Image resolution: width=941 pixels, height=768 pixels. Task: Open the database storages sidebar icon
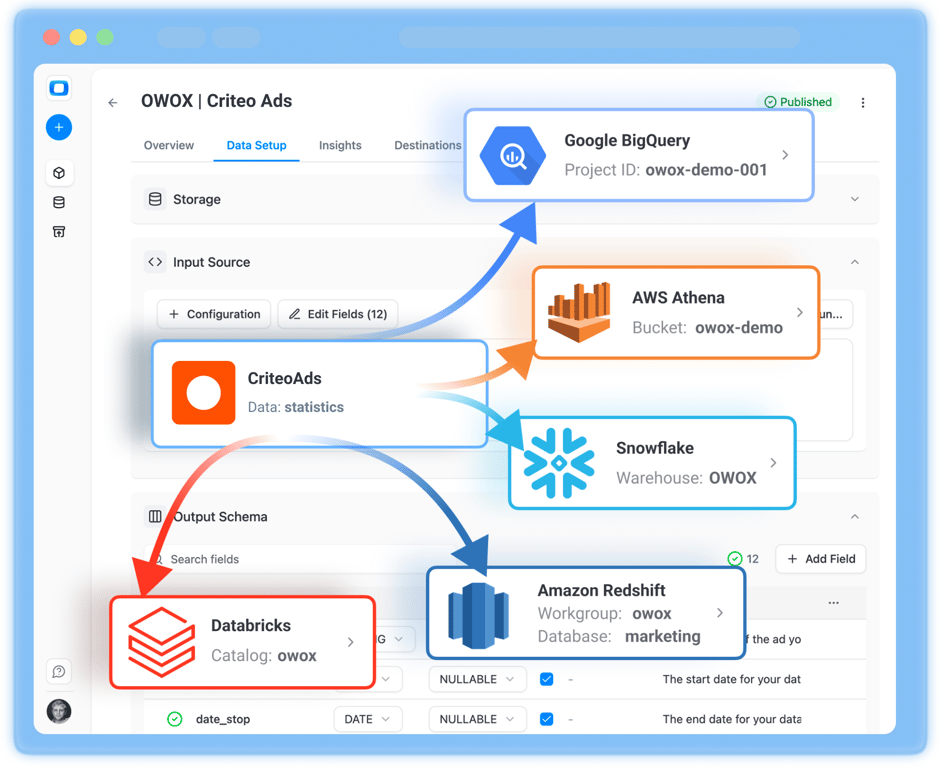59,202
